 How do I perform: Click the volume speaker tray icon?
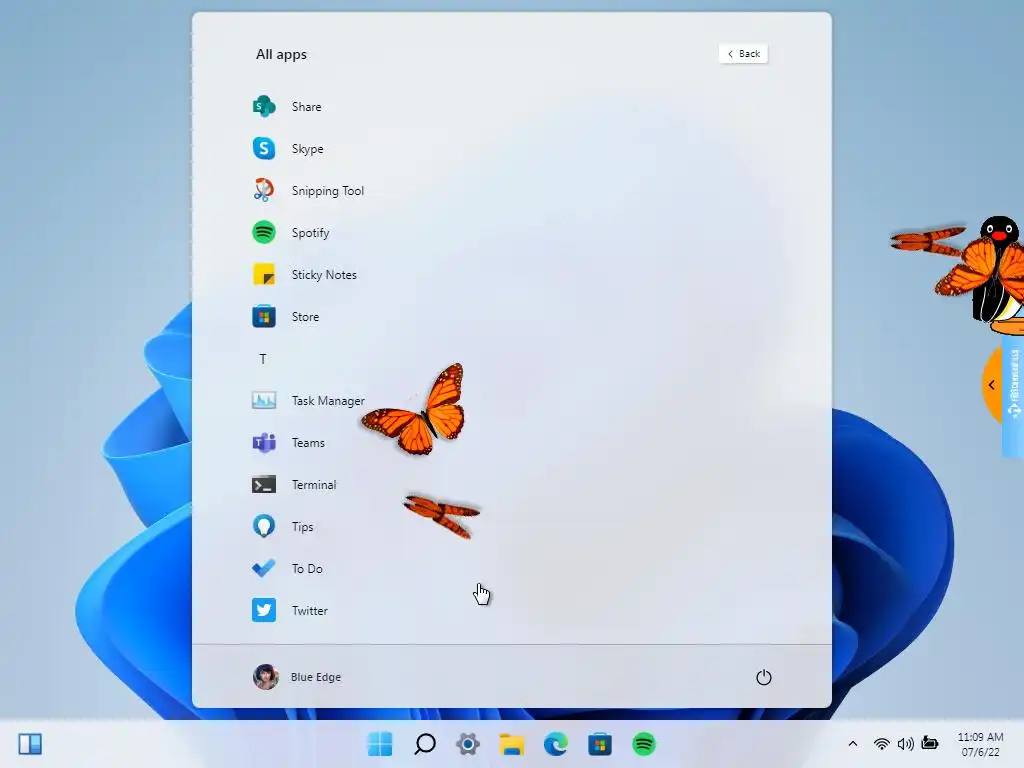[x=905, y=744]
